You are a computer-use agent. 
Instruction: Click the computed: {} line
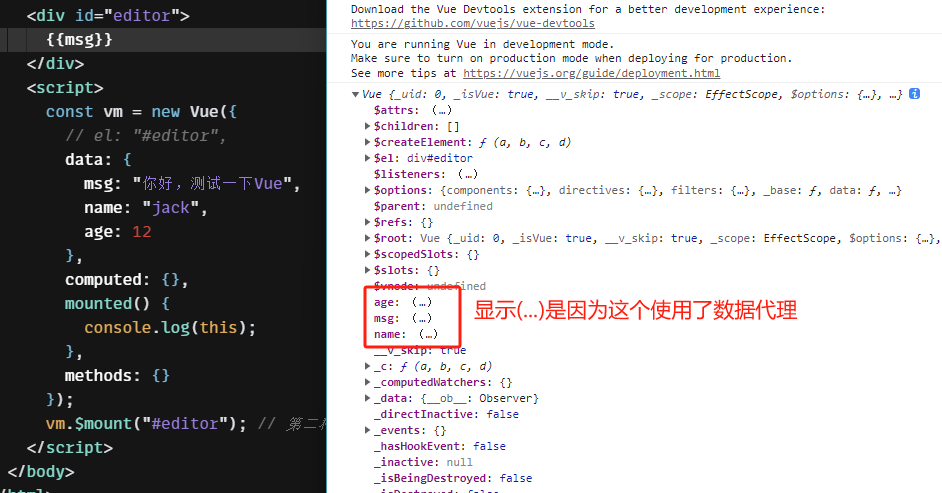tap(127, 280)
